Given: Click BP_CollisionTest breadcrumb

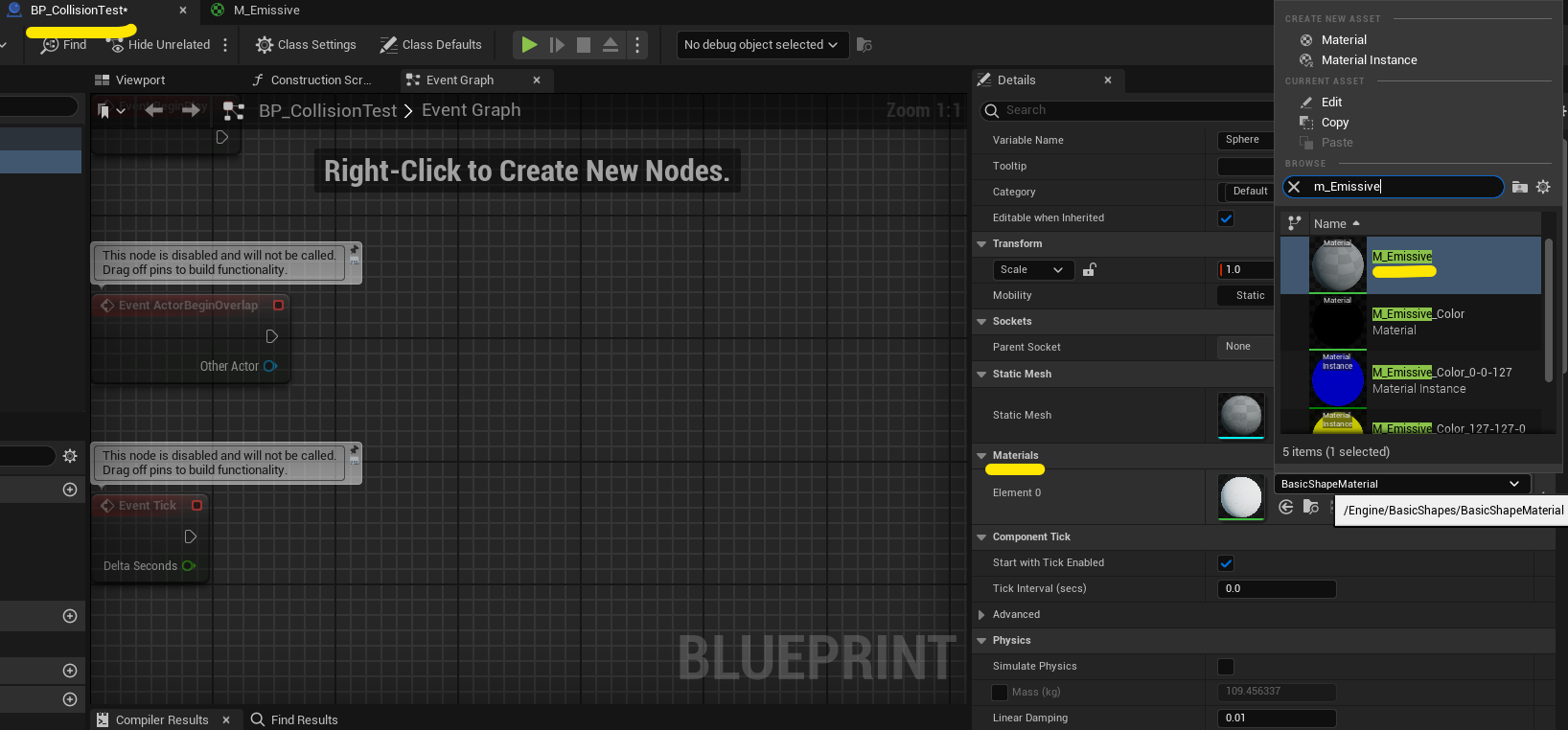Looking at the screenshot, I should tap(328, 111).
